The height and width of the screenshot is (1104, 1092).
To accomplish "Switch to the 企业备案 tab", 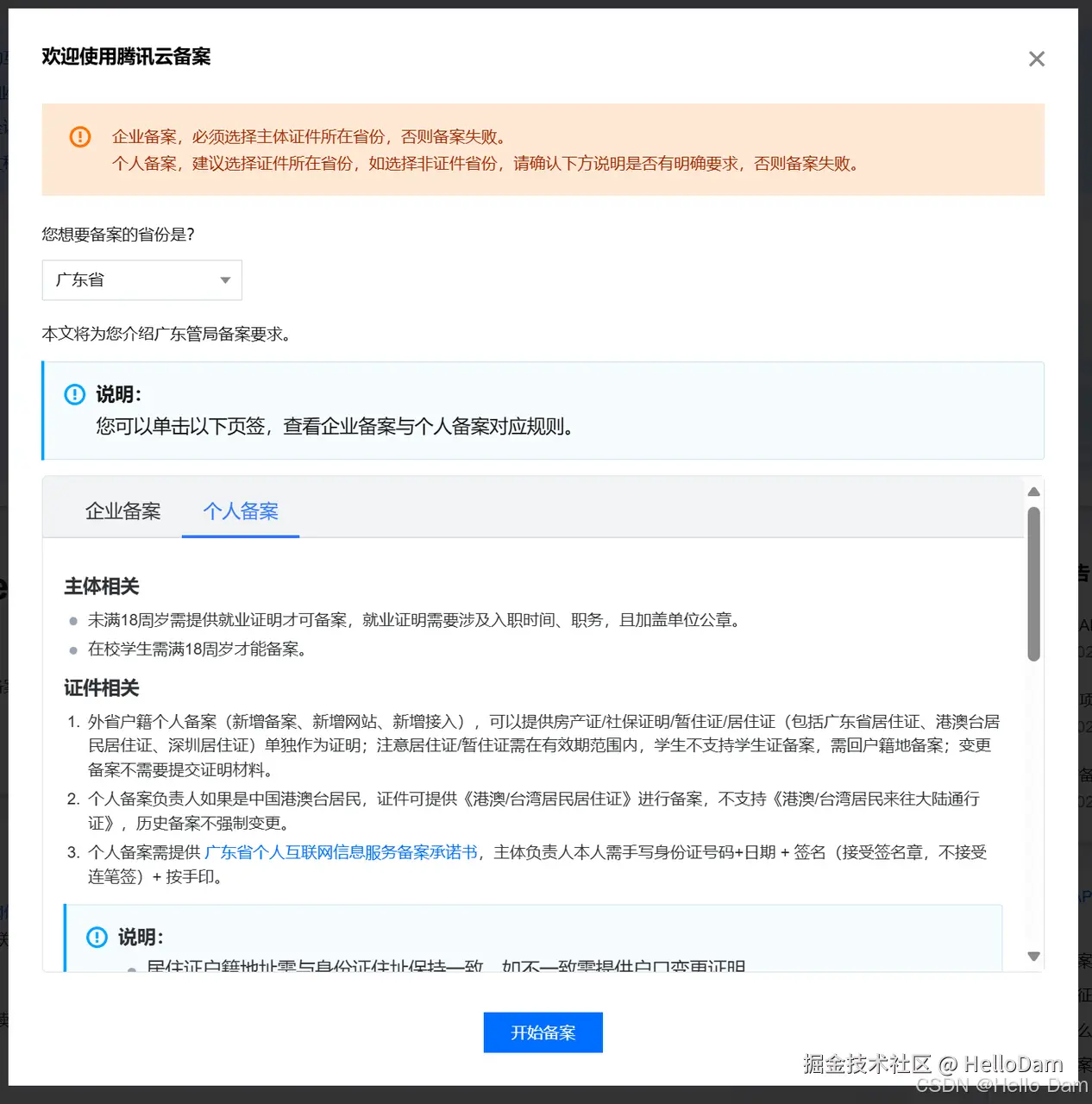I will pos(123,511).
